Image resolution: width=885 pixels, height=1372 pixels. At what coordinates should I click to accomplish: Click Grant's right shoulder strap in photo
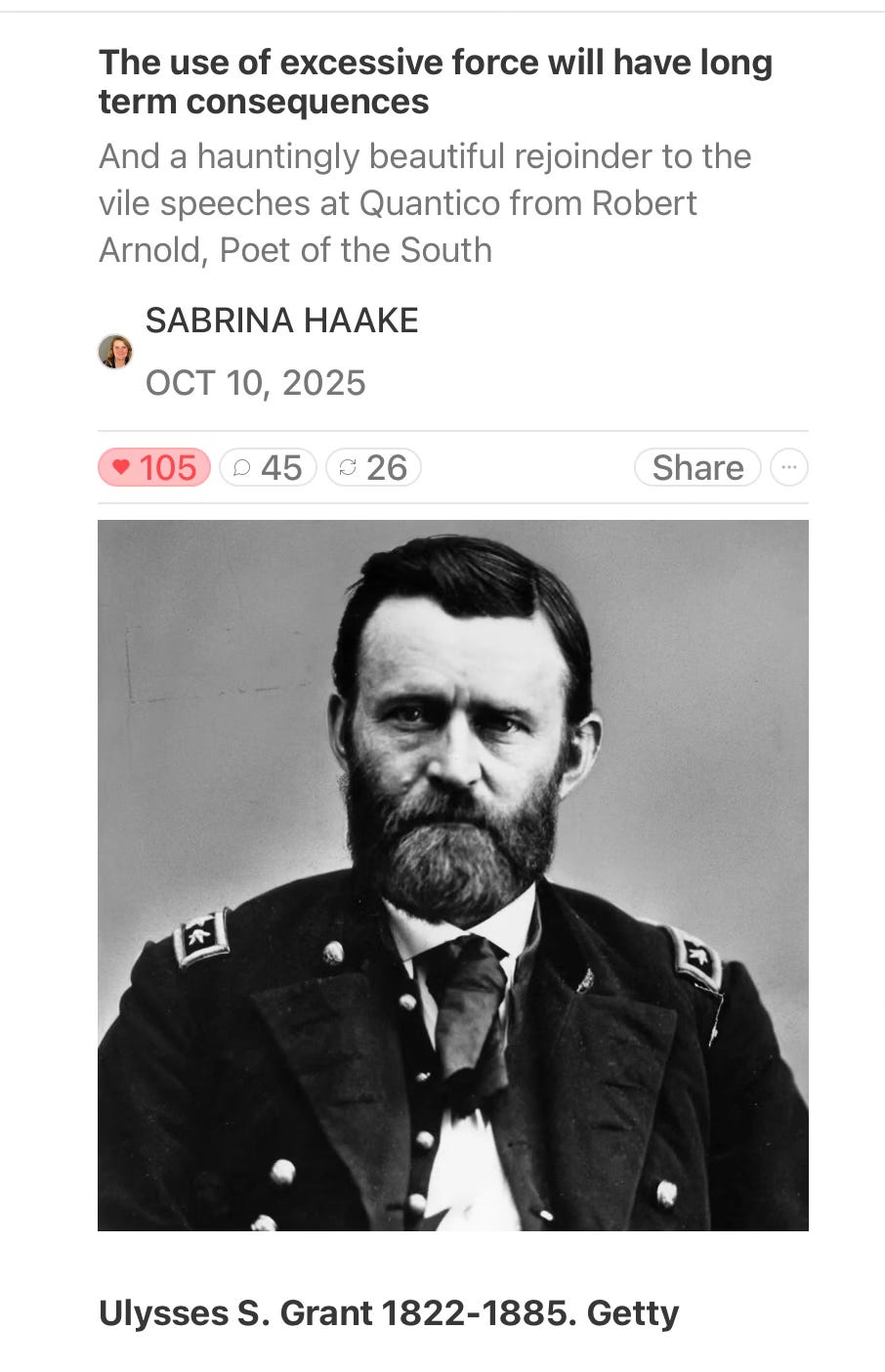pos(202,937)
